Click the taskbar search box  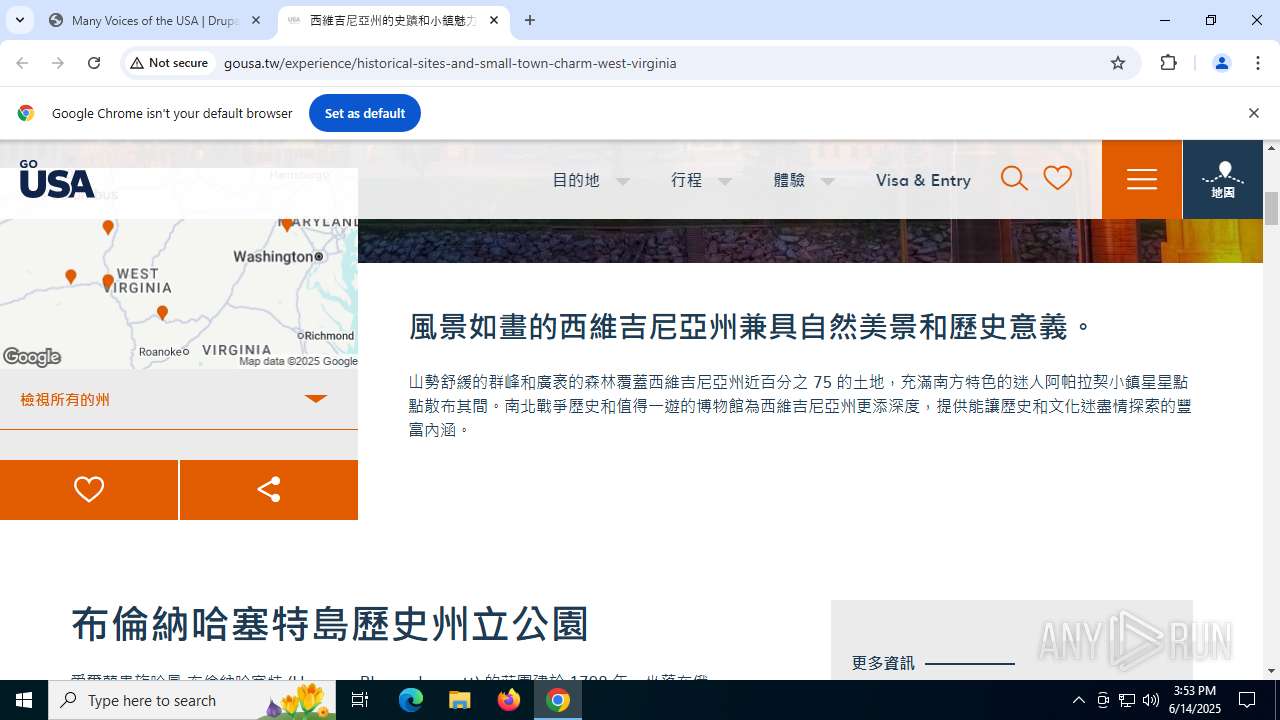coord(192,700)
